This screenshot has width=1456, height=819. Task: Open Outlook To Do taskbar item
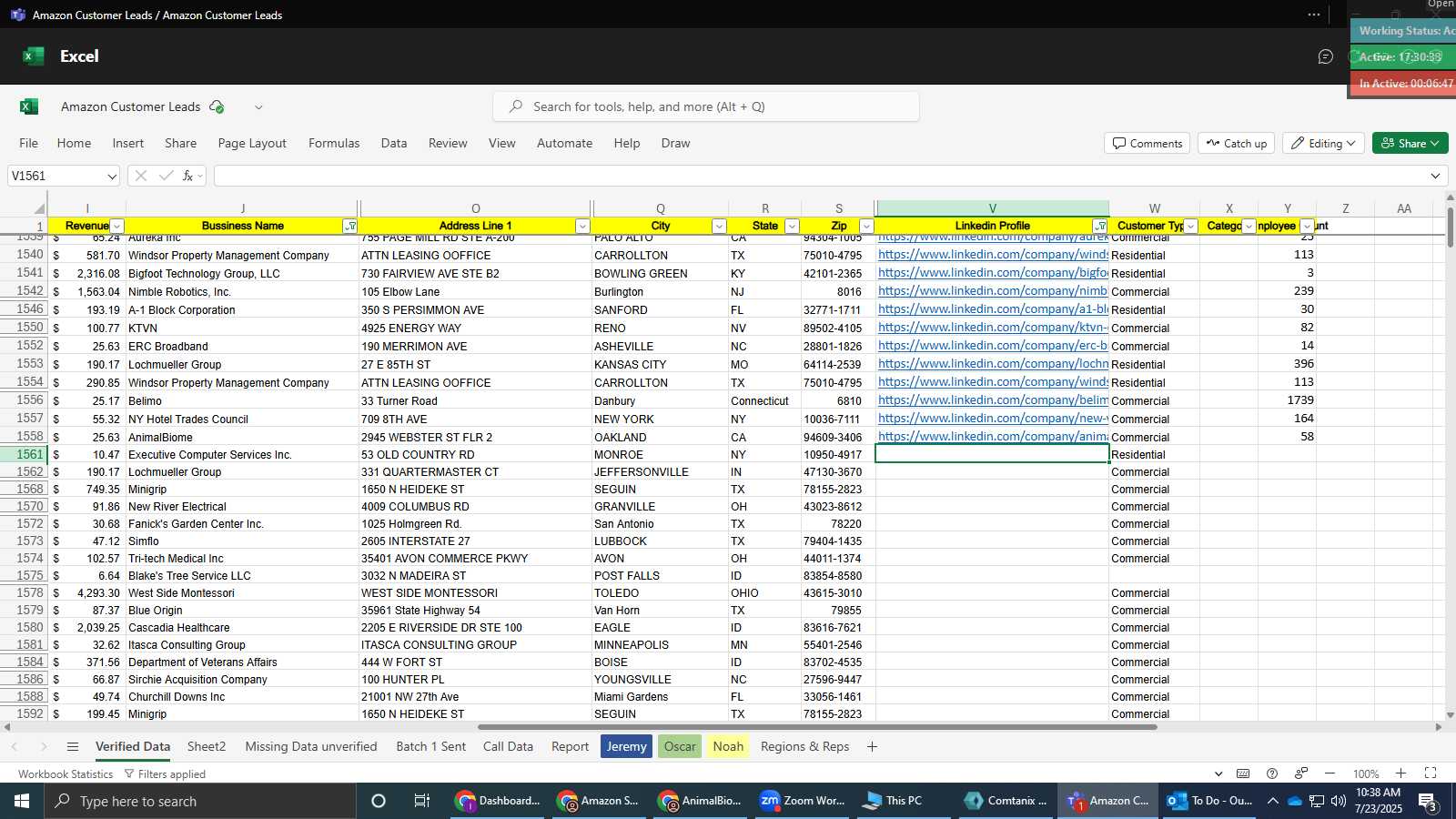(x=1210, y=801)
